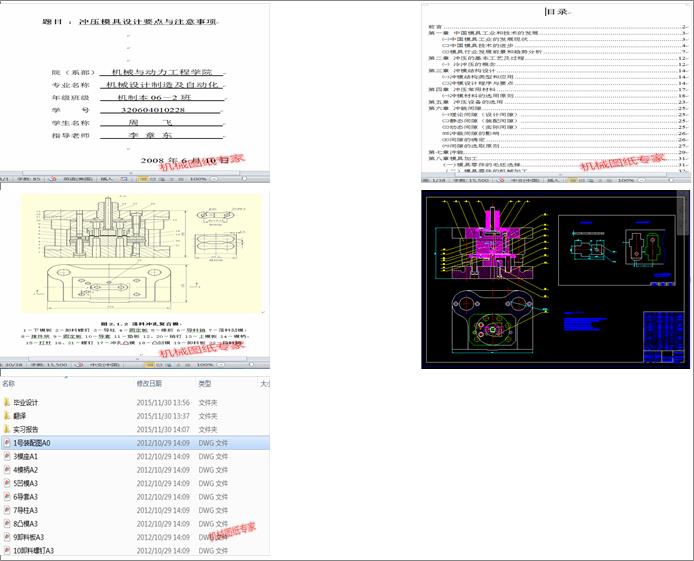
Task: Select folder name 翻译
Action: tap(19, 416)
